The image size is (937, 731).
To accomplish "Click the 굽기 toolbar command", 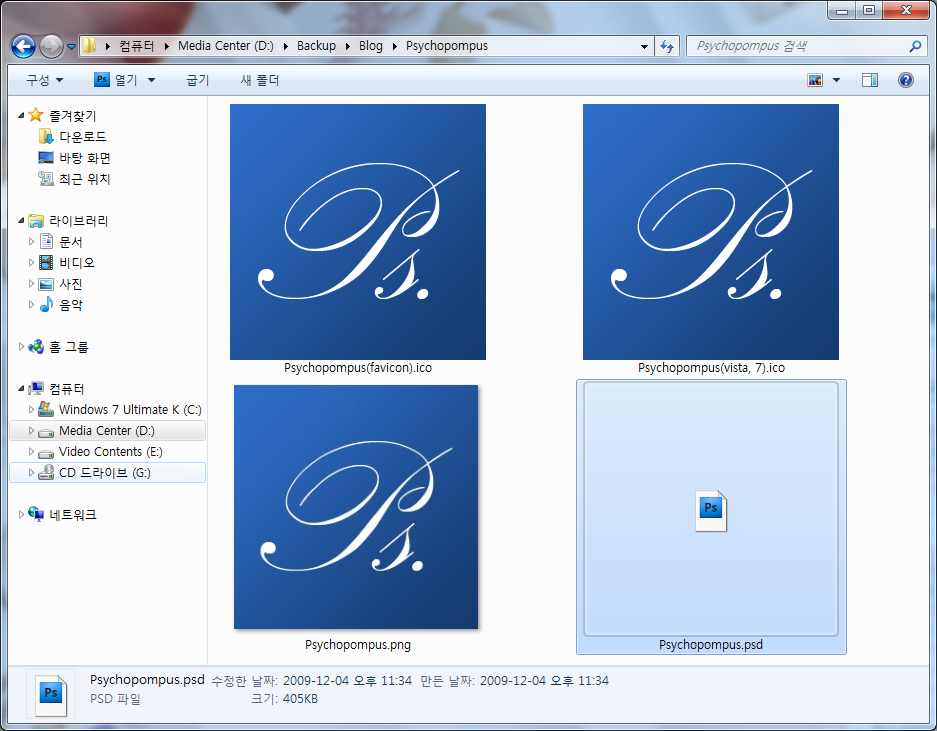I will (198, 80).
